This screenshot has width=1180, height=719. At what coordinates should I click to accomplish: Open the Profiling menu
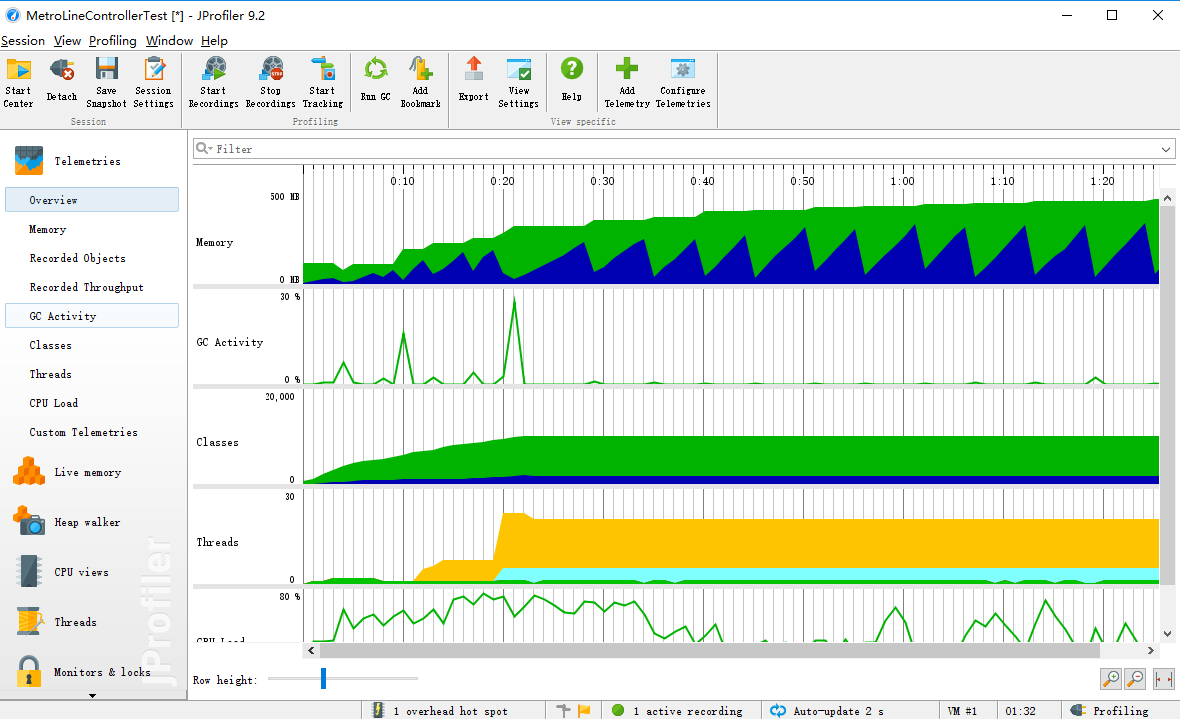click(112, 41)
